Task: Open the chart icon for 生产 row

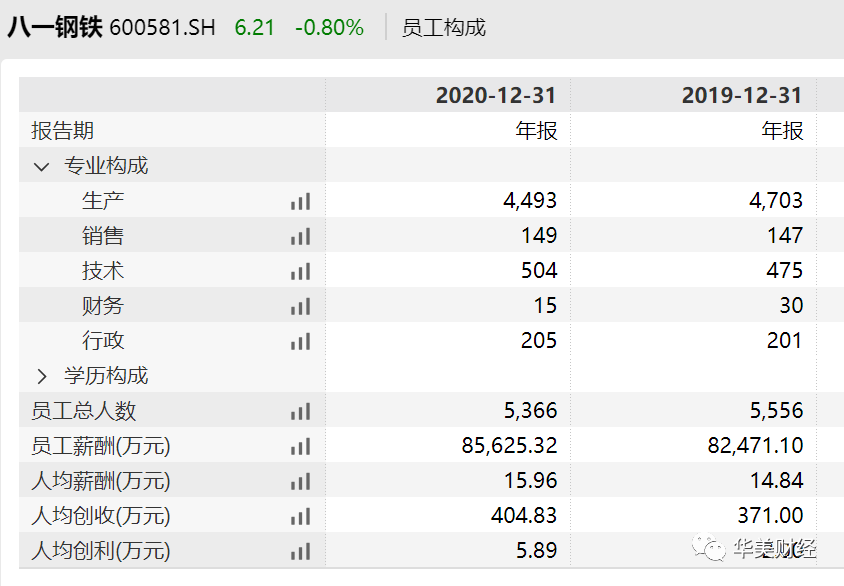Action: click(300, 201)
